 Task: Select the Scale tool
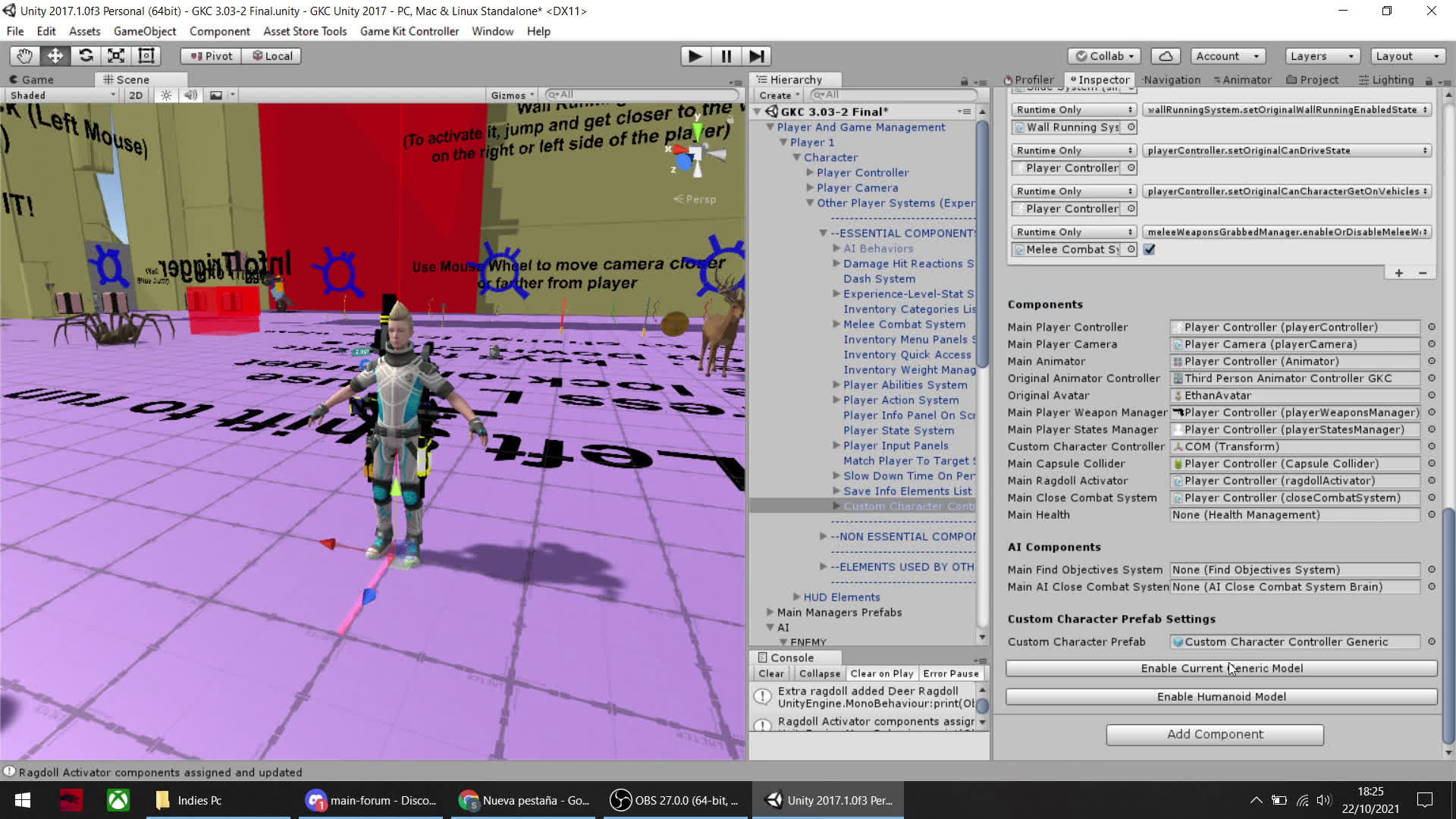coord(116,56)
